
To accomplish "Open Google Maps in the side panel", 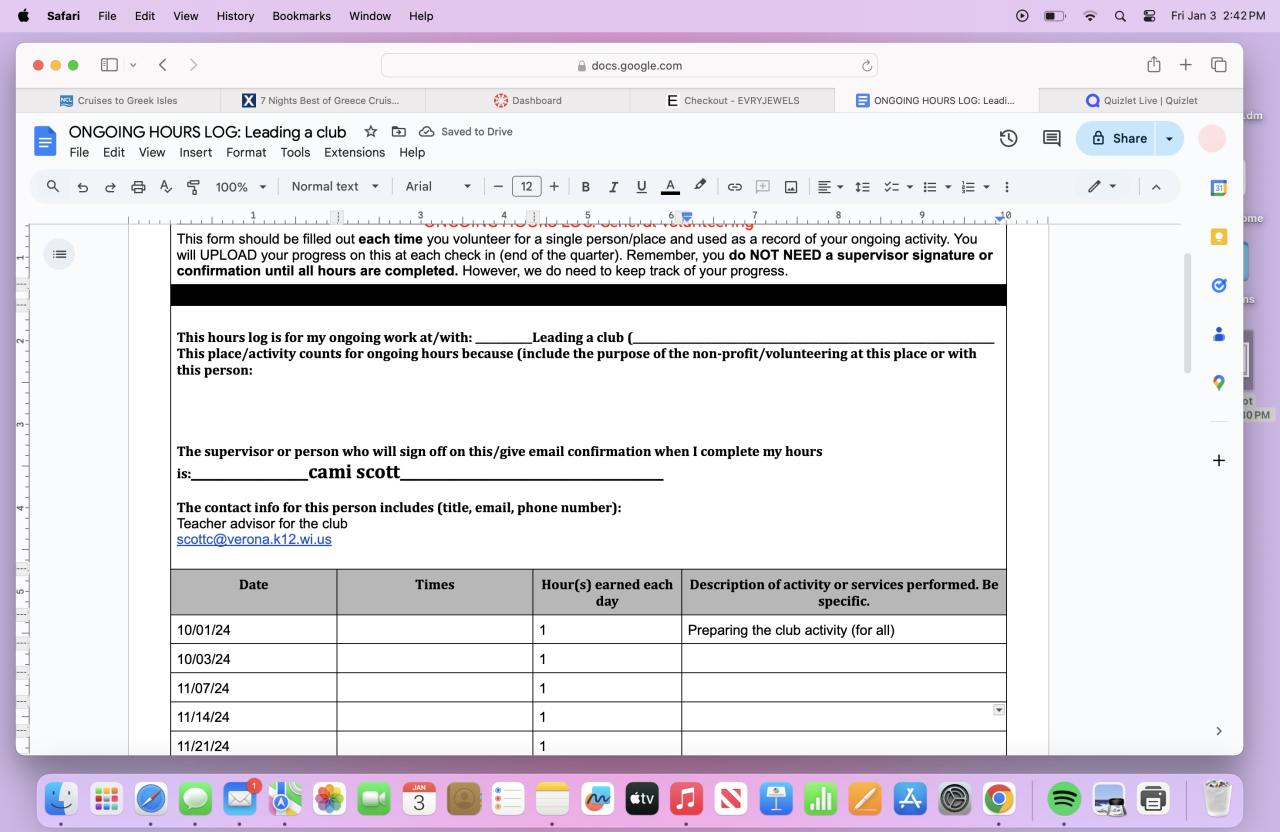I will point(1218,382).
